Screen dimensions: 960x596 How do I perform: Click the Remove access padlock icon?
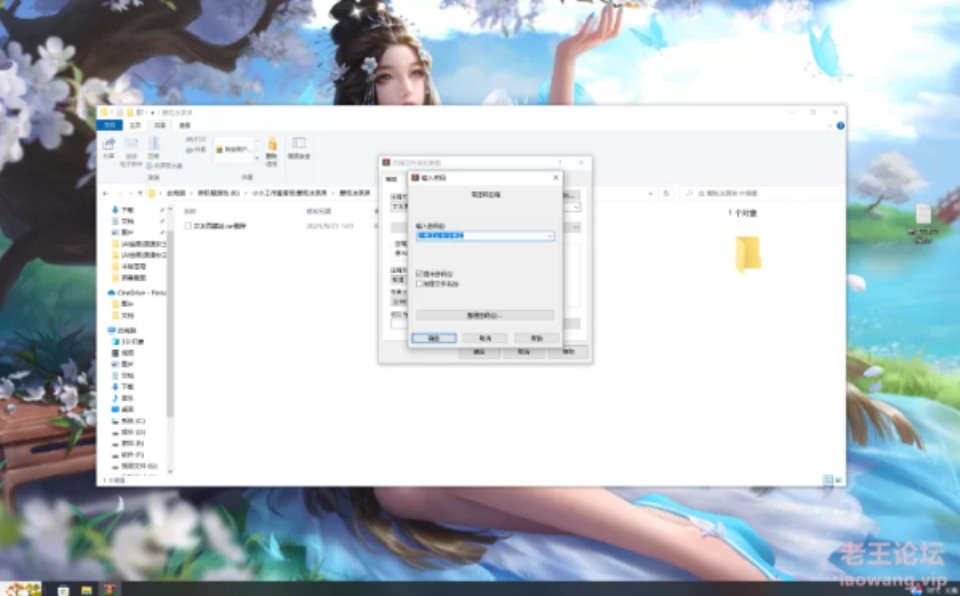[272, 145]
